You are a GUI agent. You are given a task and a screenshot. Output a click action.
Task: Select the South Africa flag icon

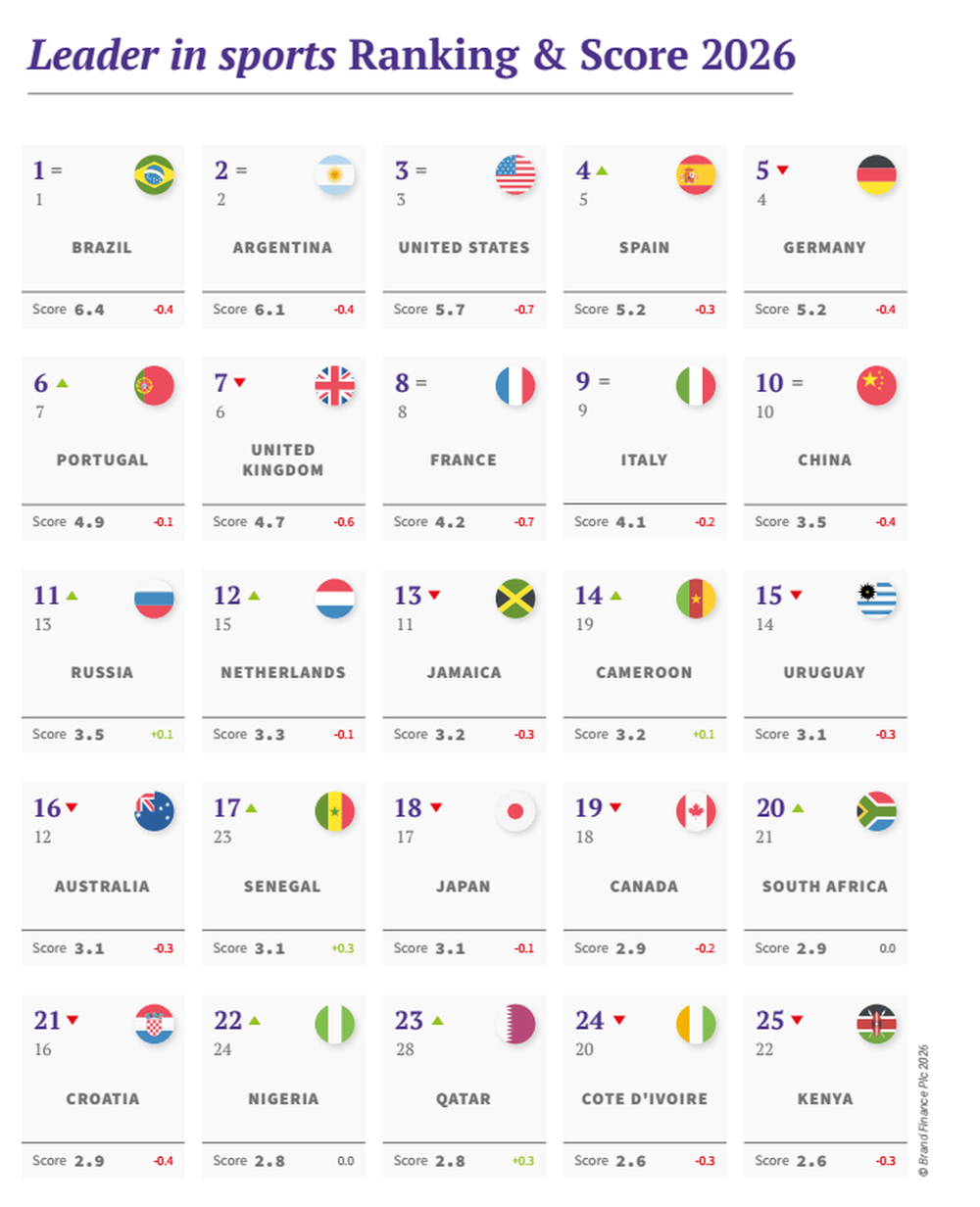click(x=876, y=811)
